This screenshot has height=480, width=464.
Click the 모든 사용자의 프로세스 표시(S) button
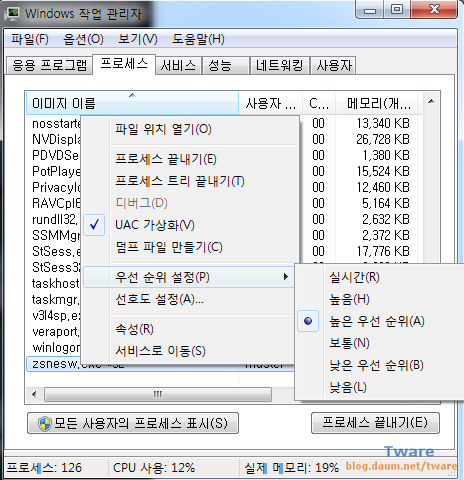pos(133,423)
